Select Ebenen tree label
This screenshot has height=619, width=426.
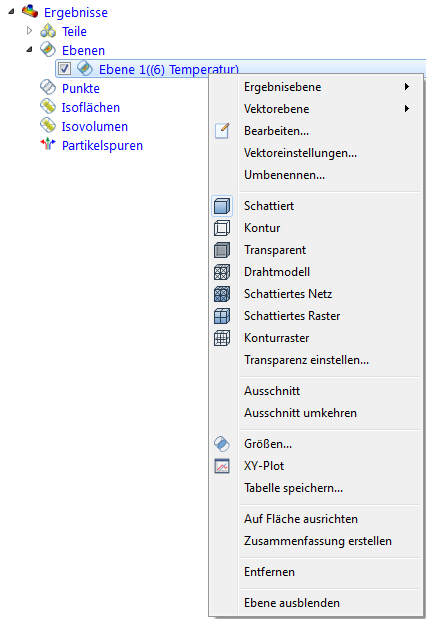click(83, 51)
